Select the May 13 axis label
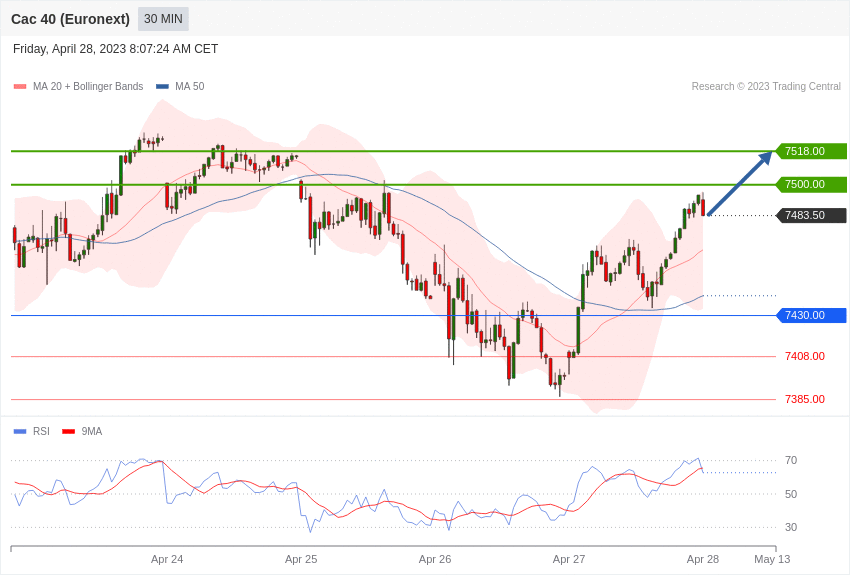The image size is (850, 576). [x=771, y=560]
